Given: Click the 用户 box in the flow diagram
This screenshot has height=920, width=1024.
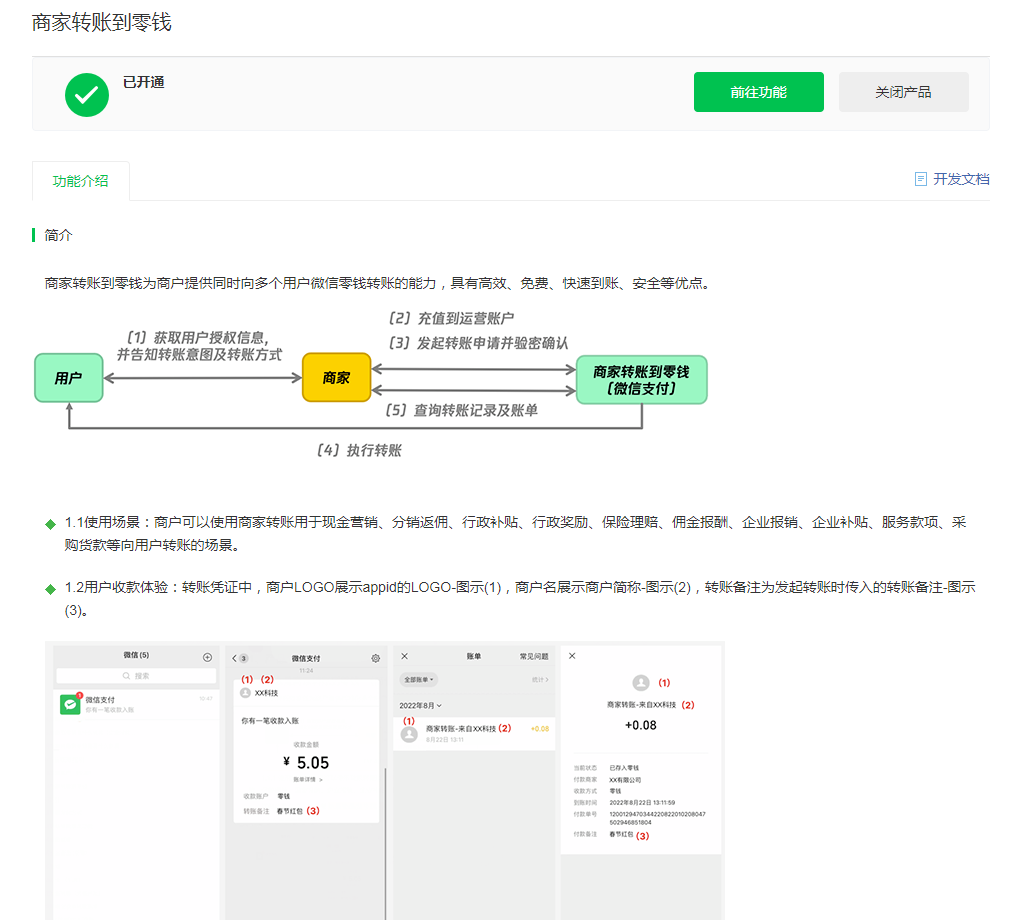Looking at the screenshot, I should point(69,378).
